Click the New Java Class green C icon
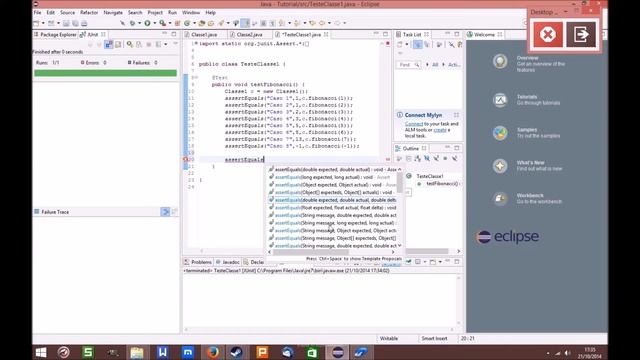 pos(187,23)
